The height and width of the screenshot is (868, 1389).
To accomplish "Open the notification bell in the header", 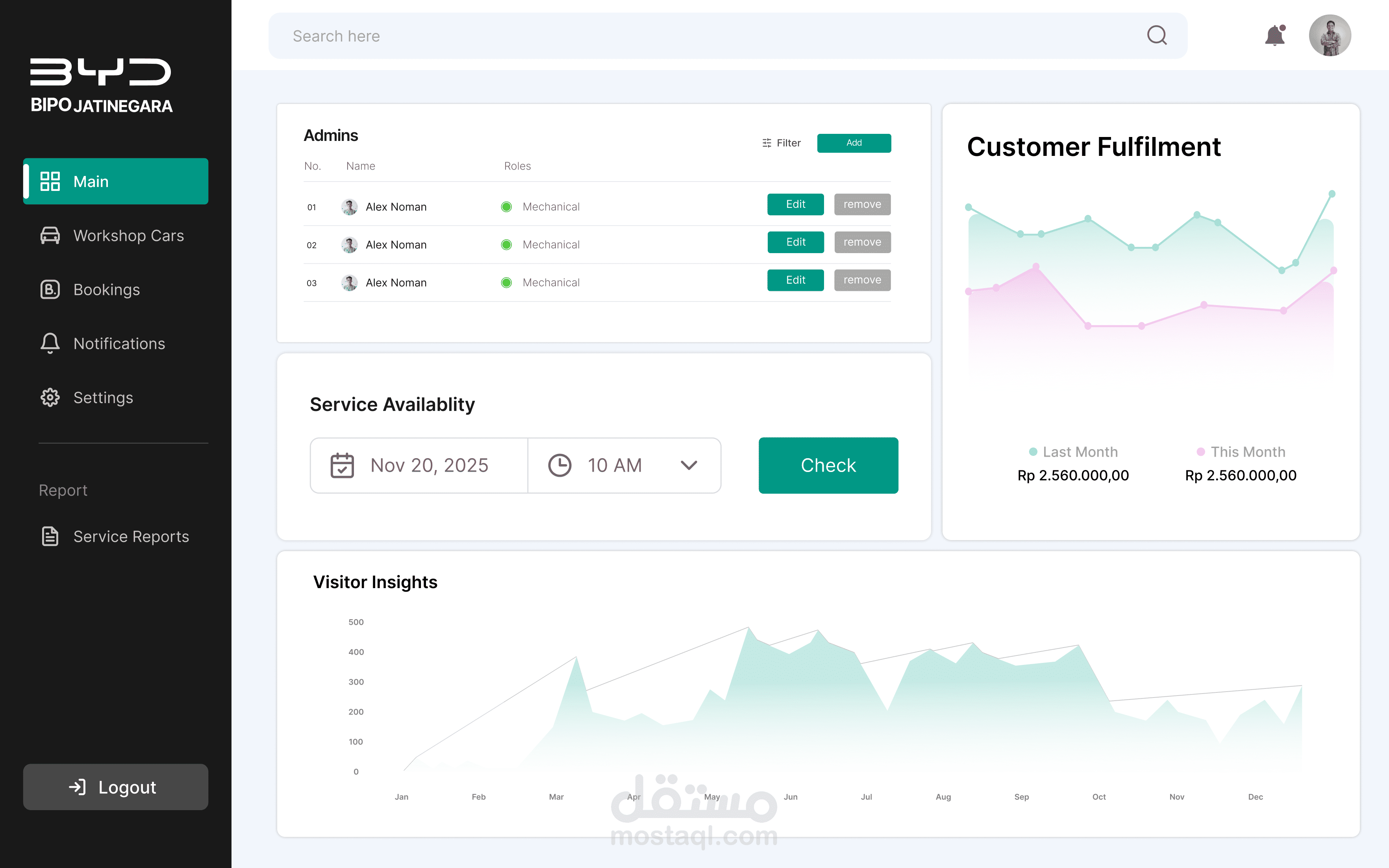I will point(1275,35).
